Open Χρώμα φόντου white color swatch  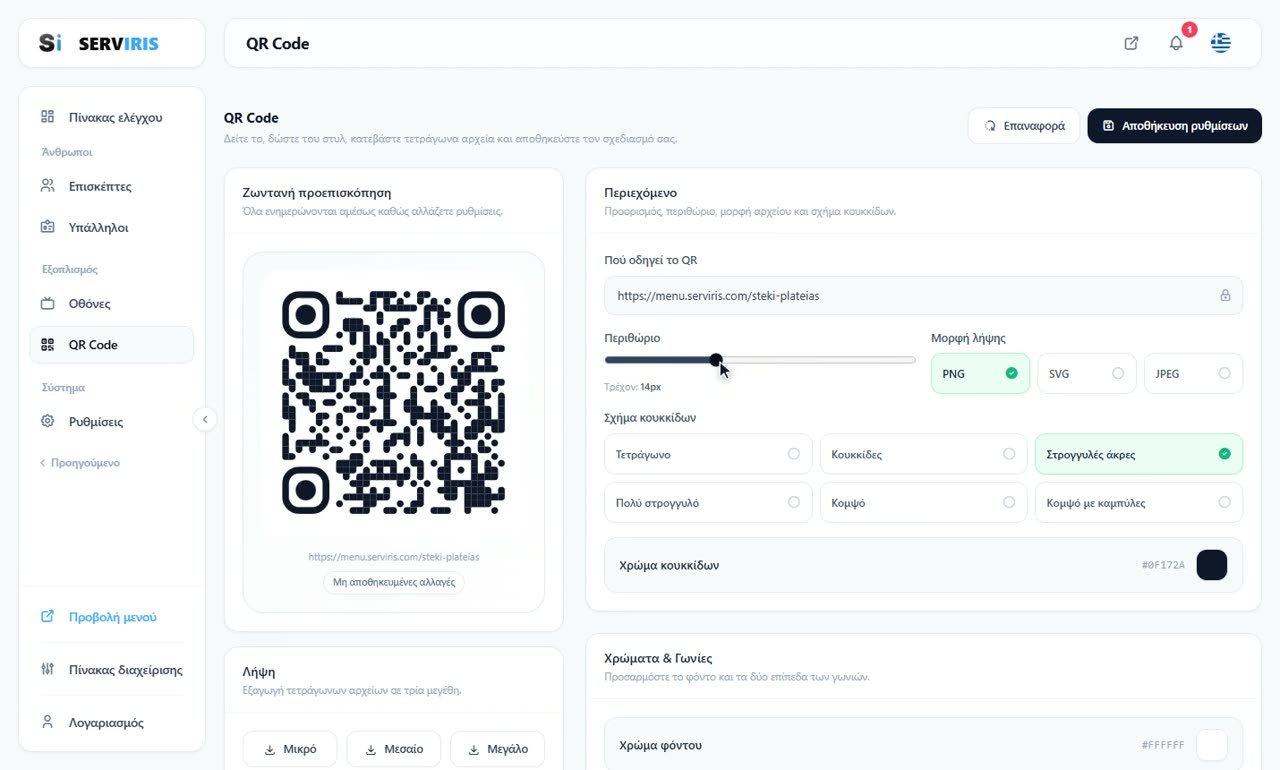click(x=1212, y=745)
